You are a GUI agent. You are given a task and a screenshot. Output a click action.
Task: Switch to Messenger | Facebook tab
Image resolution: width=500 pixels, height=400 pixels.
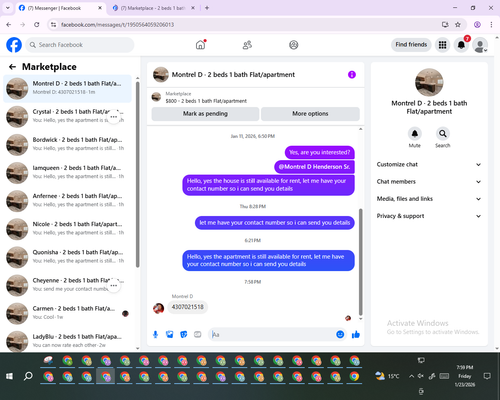pos(61,8)
